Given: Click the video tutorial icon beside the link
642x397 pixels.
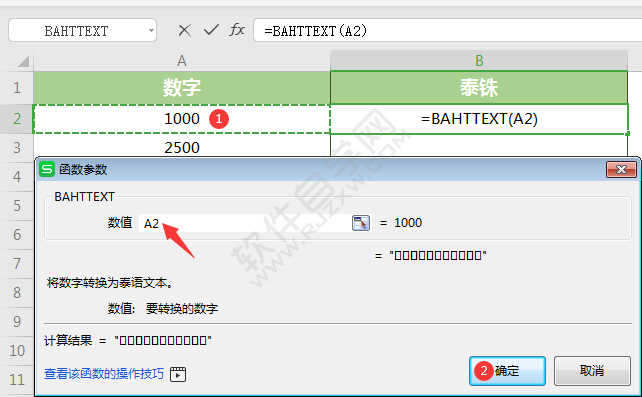Looking at the screenshot, I should click(x=178, y=374).
